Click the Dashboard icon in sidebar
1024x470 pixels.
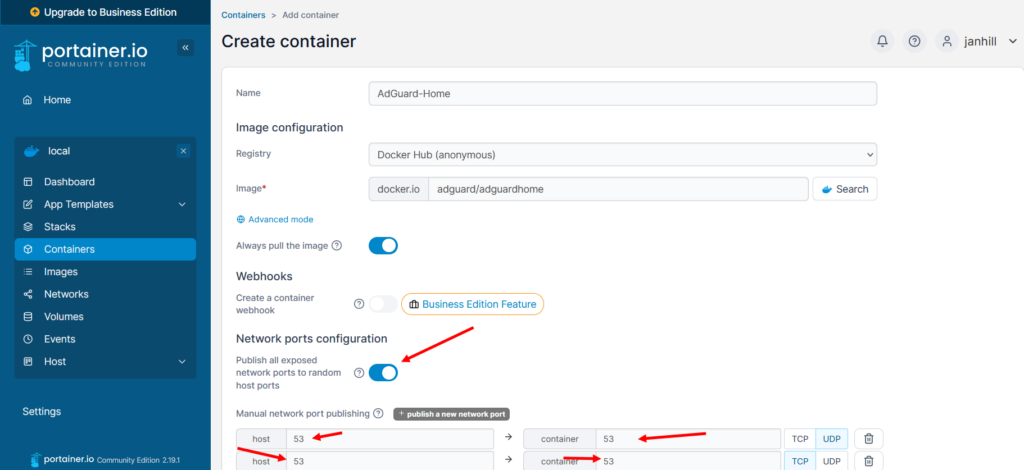point(27,181)
